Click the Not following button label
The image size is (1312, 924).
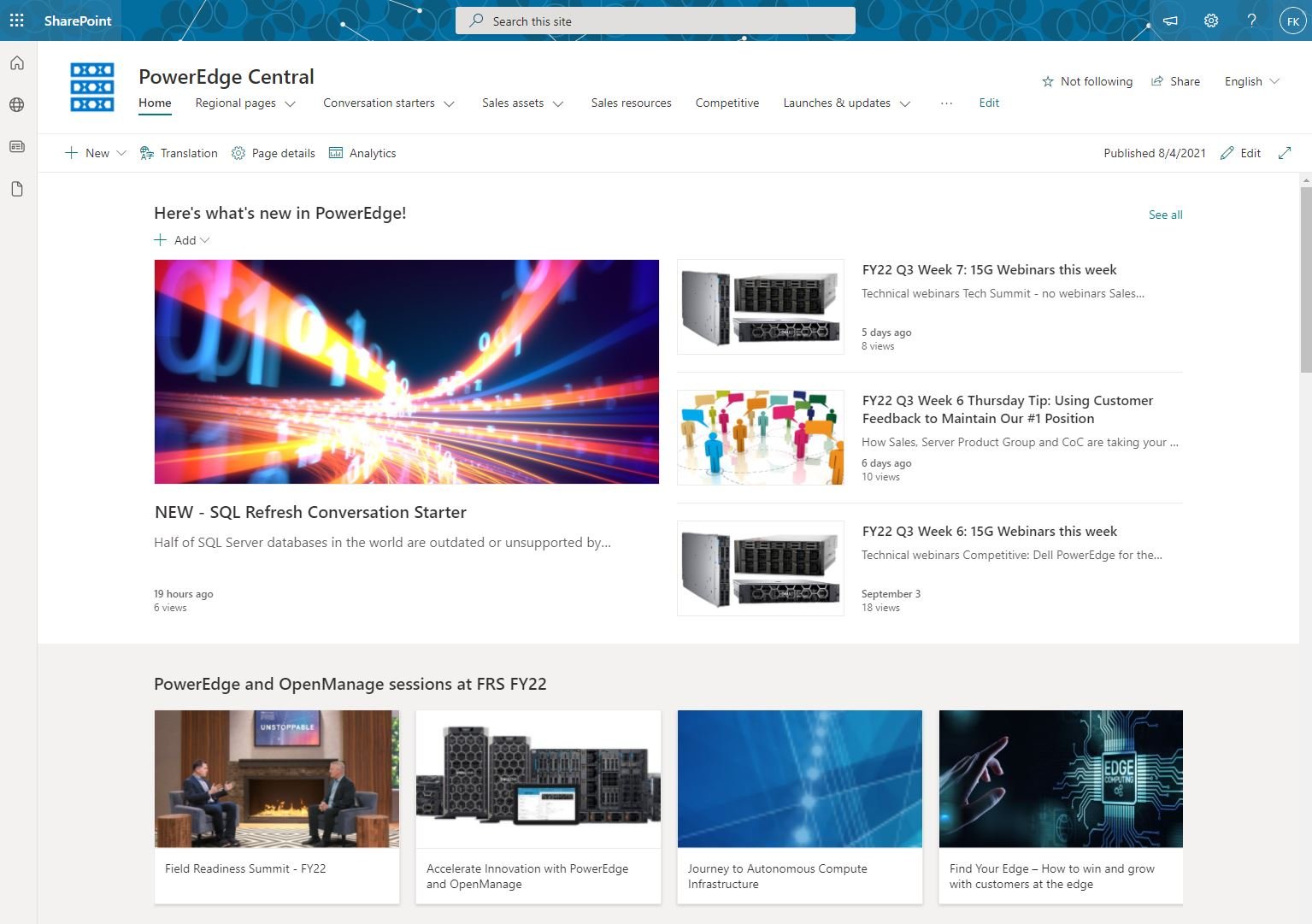(1097, 81)
